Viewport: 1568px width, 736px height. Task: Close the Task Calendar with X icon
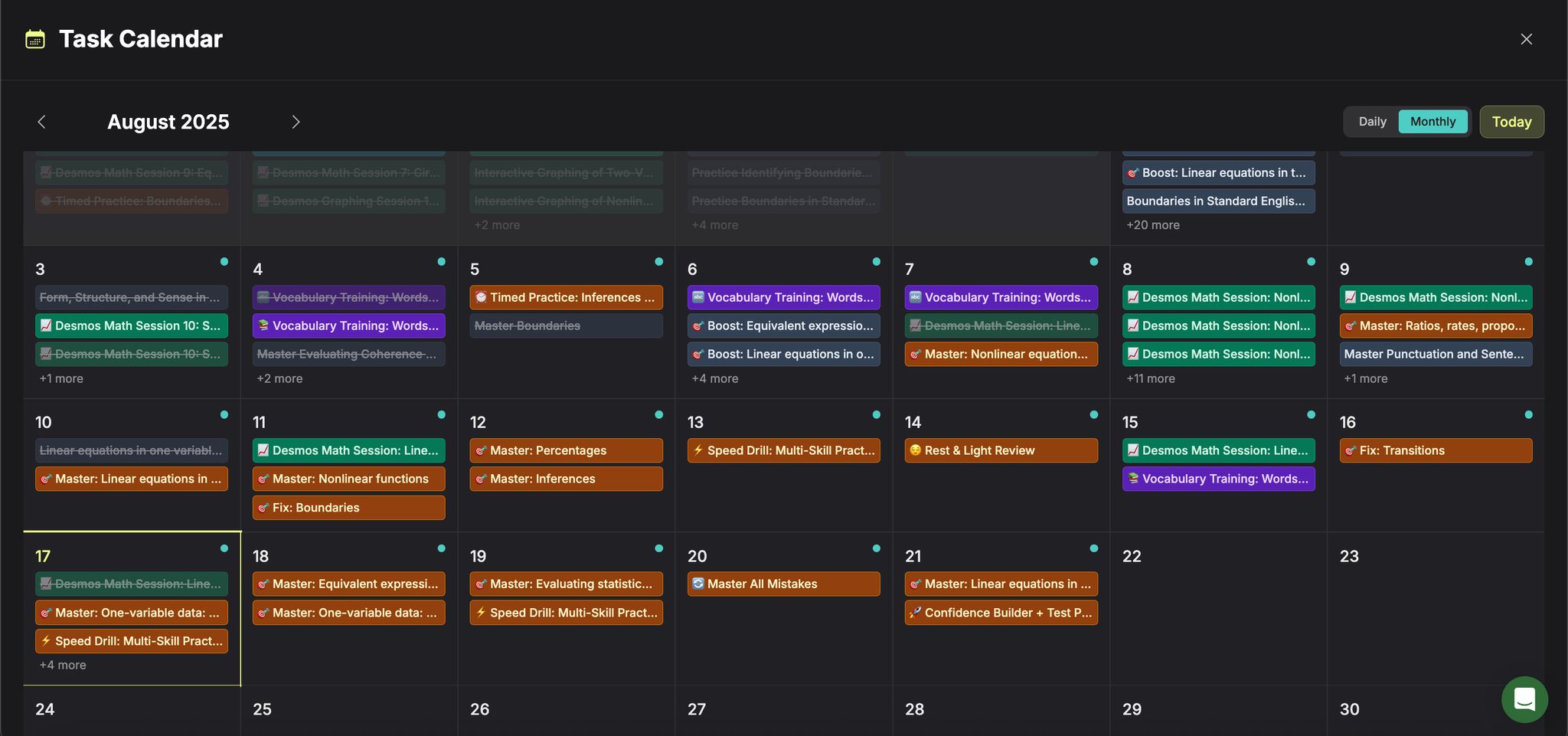[x=1526, y=39]
